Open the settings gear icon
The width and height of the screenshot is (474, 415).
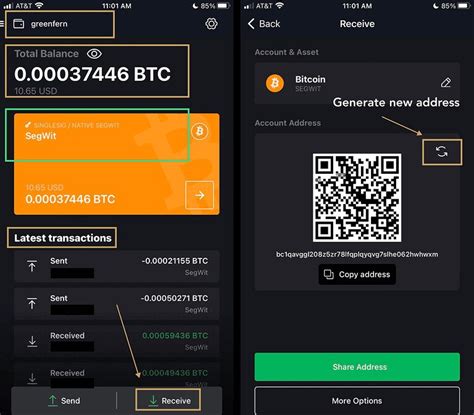pyautogui.click(x=211, y=24)
